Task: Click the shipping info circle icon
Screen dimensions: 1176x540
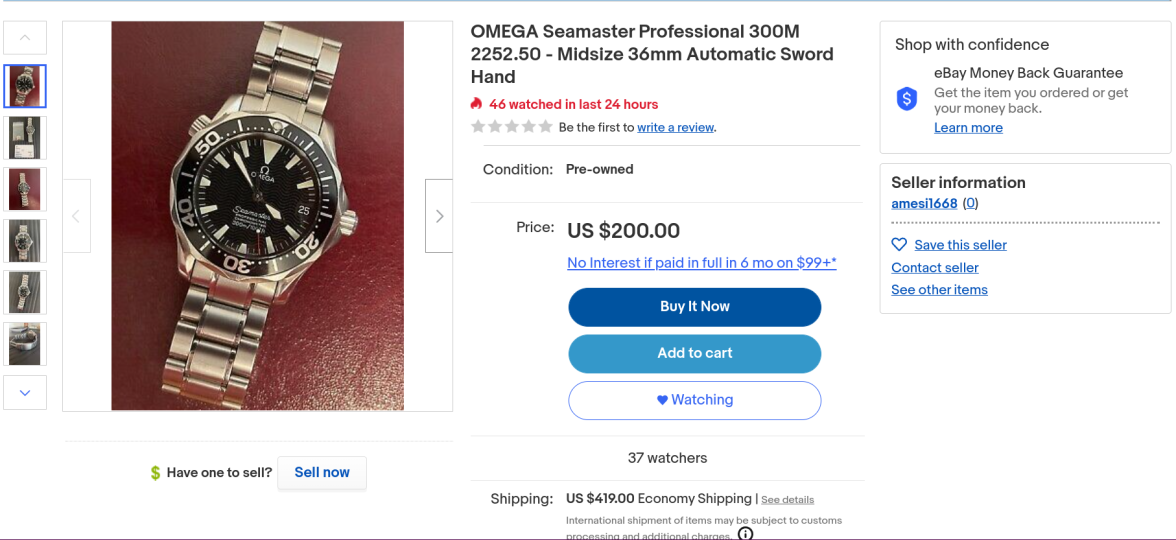Action: 745,534
